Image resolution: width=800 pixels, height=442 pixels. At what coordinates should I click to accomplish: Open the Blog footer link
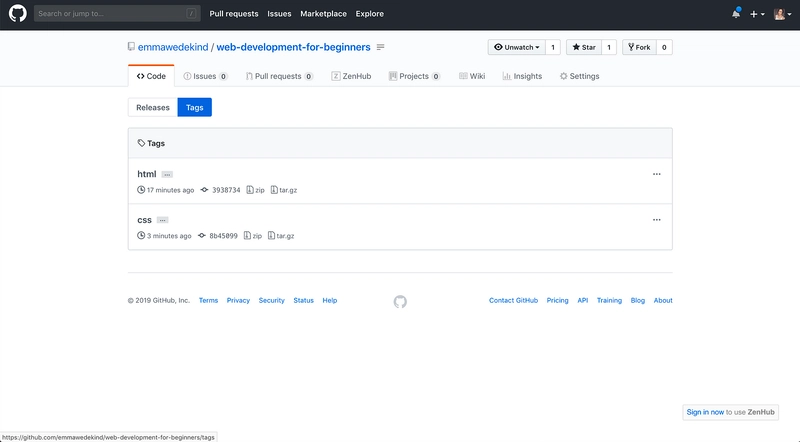pyautogui.click(x=638, y=300)
